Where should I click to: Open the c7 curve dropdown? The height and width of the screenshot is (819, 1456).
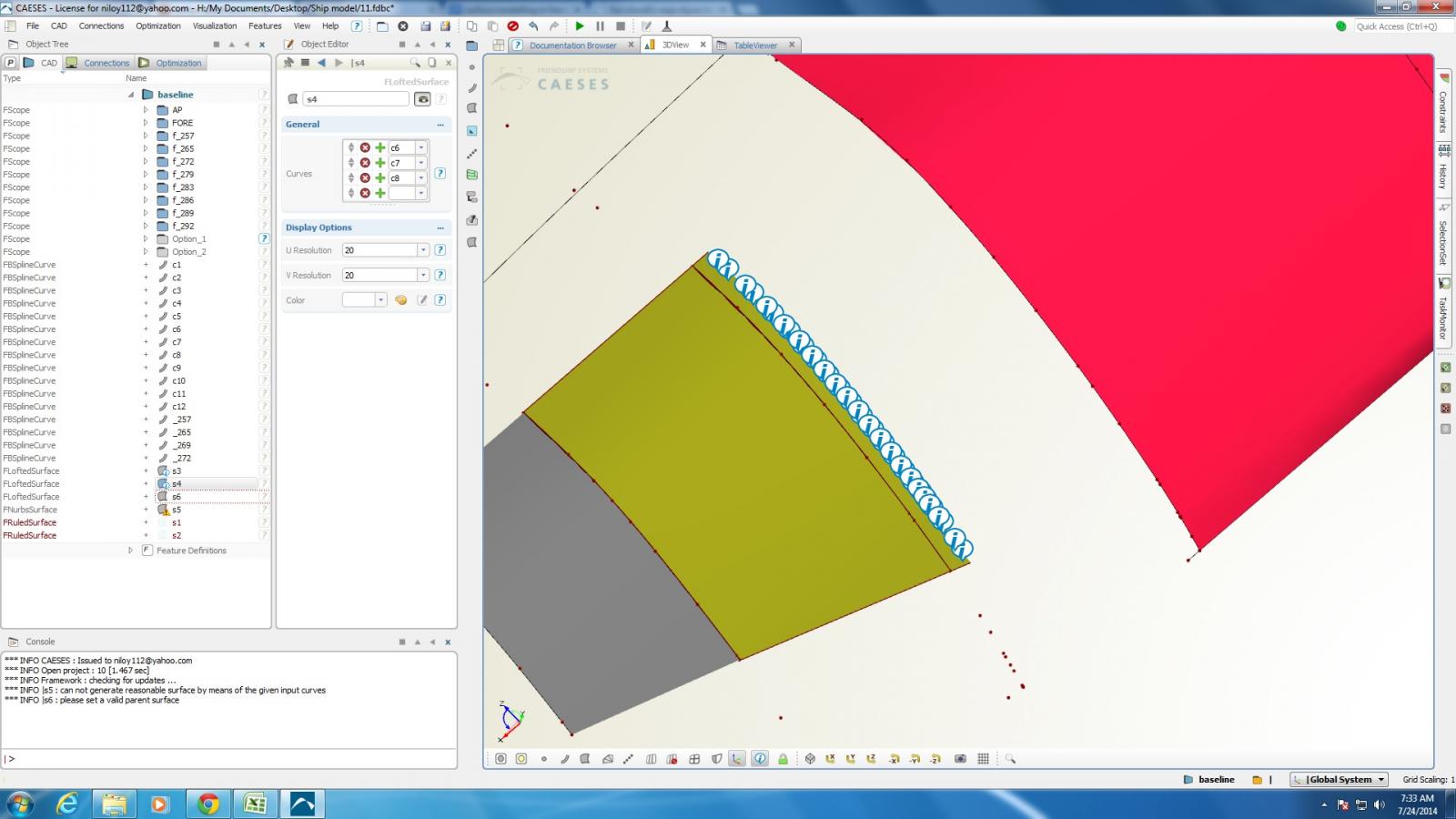tap(420, 163)
